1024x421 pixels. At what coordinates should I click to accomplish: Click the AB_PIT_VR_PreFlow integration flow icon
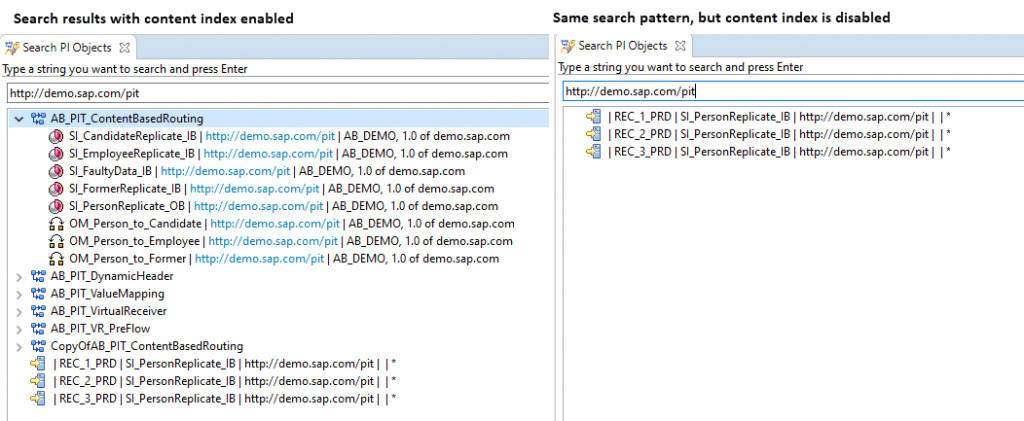39,328
